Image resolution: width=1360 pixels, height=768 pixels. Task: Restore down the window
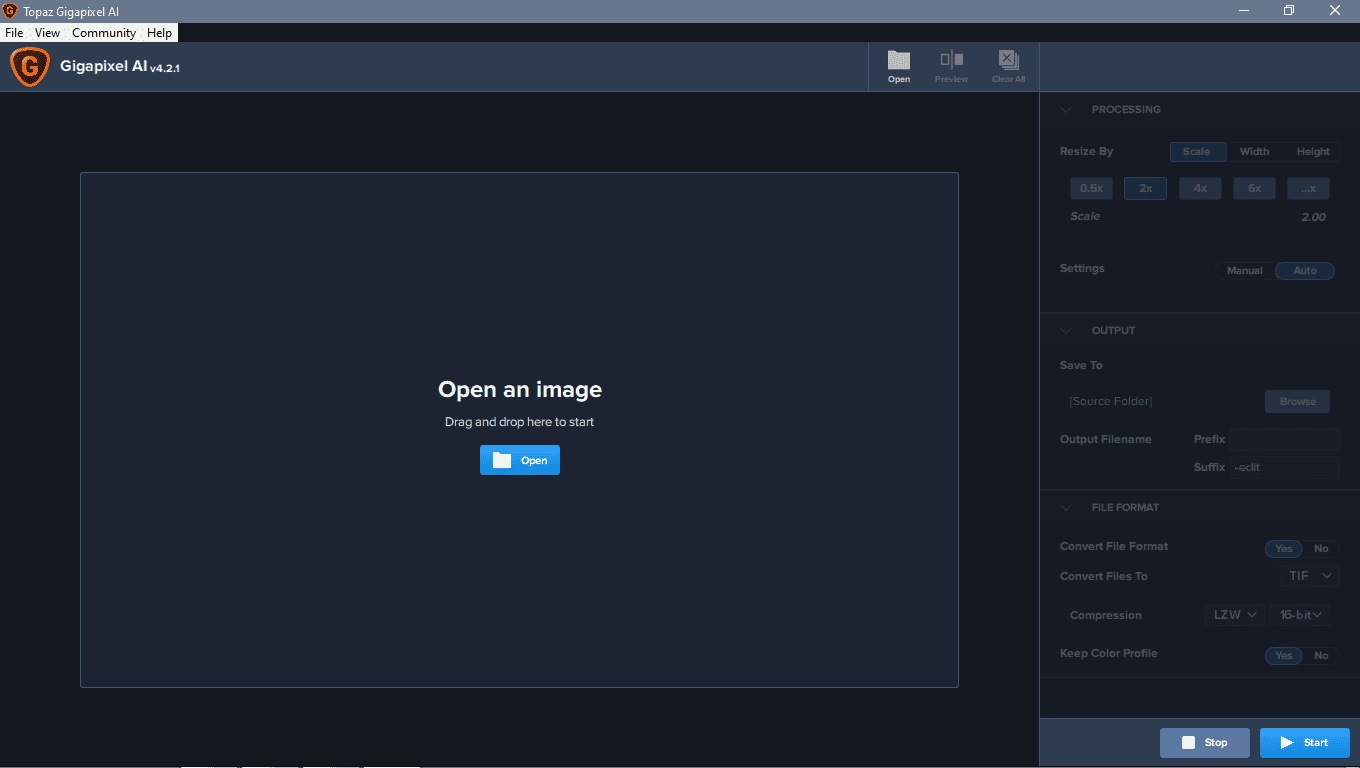point(1289,11)
